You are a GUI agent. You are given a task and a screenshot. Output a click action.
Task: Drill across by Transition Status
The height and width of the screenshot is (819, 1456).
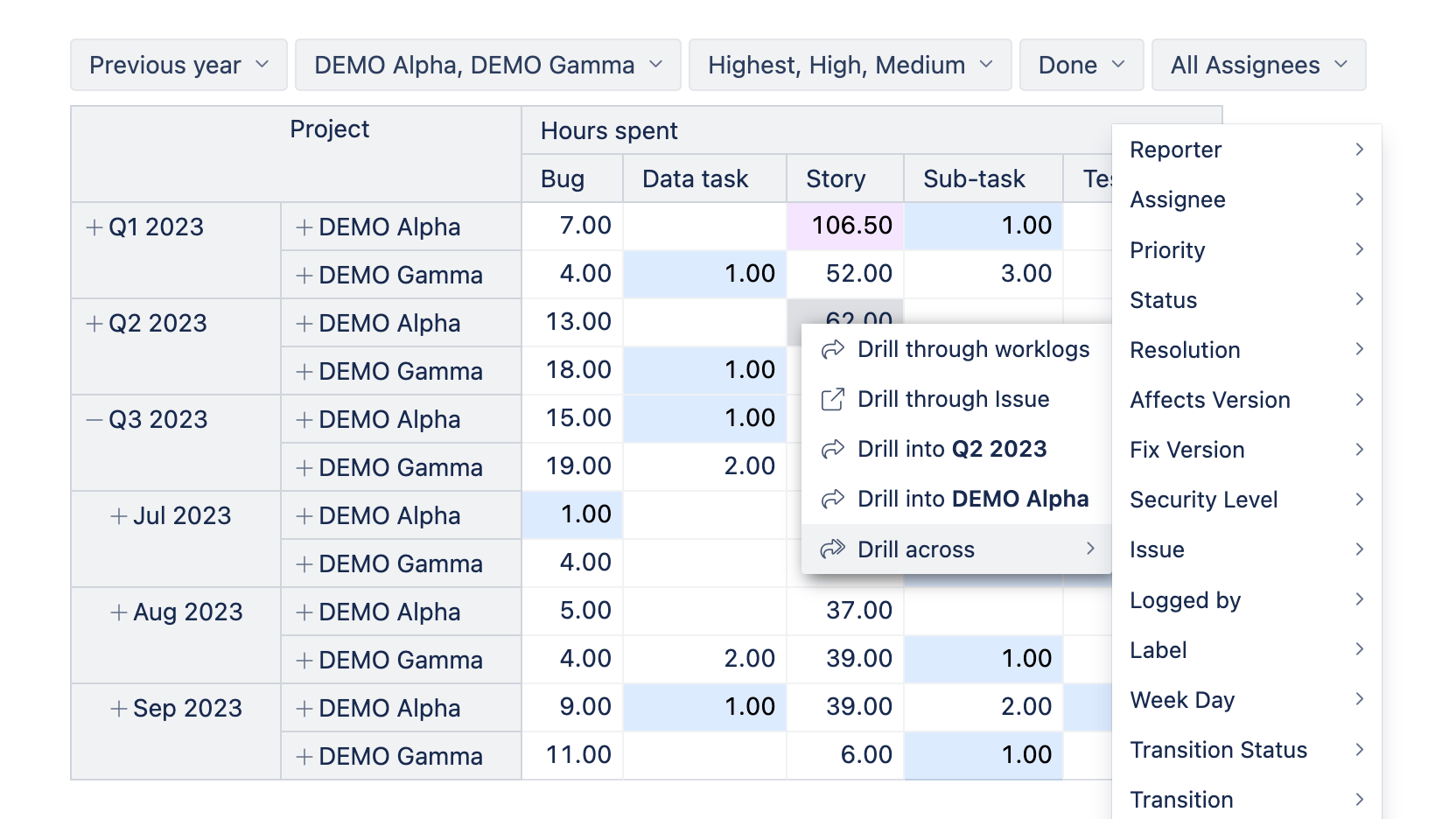click(x=1247, y=750)
